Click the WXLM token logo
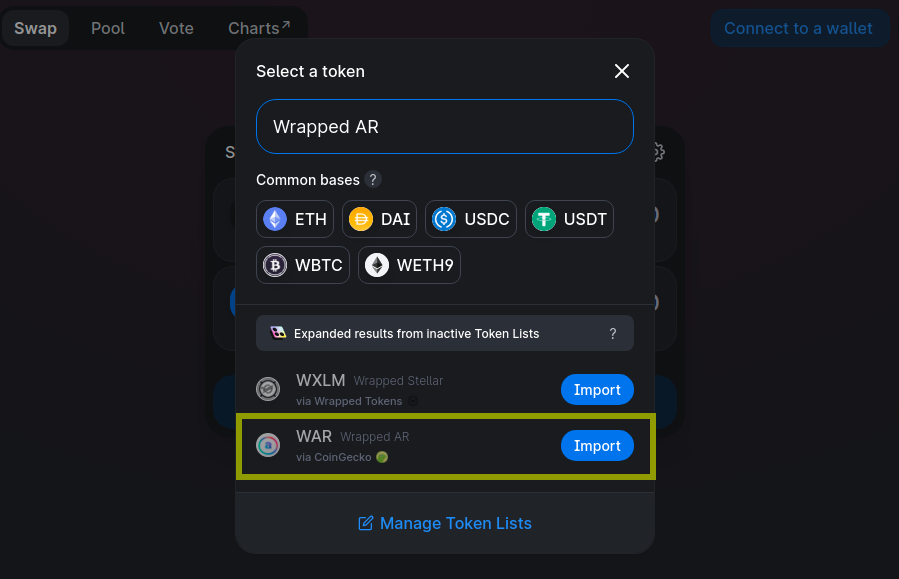Screen dimensions: 899x579 268,389
